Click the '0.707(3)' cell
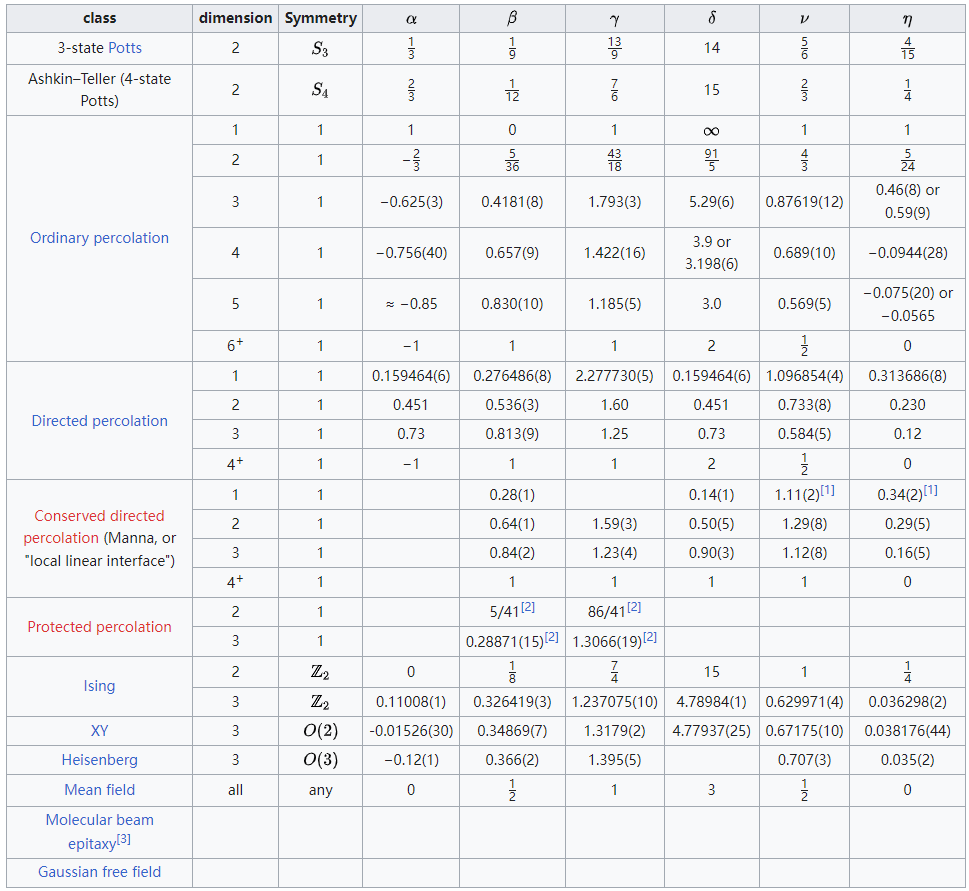The width and height of the screenshot is (969, 891). point(804,760)
